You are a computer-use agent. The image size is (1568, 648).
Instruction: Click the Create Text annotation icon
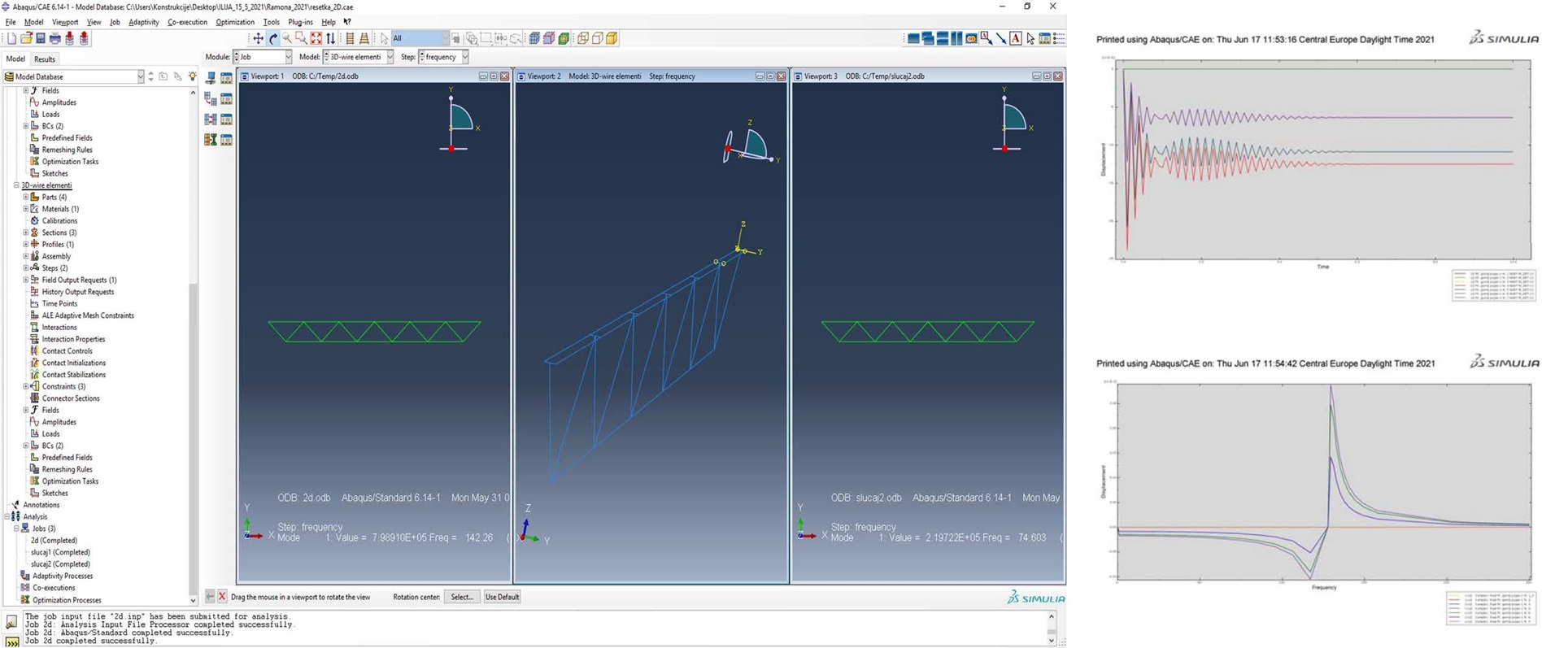[x=1015, y=38]
